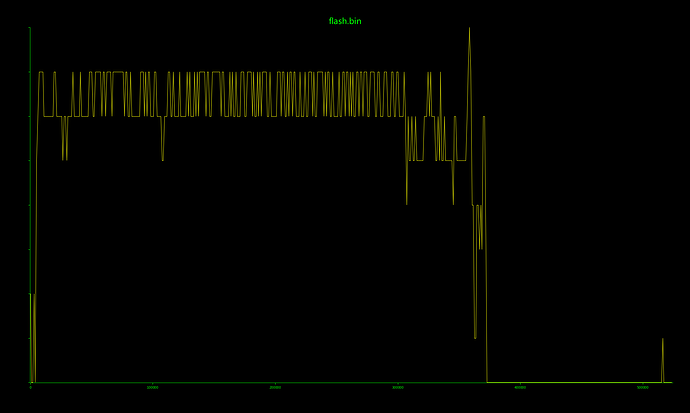Click the 0 origin label on x-axis
The width and height of the screenshot is (690, 413).
point(30,387)
